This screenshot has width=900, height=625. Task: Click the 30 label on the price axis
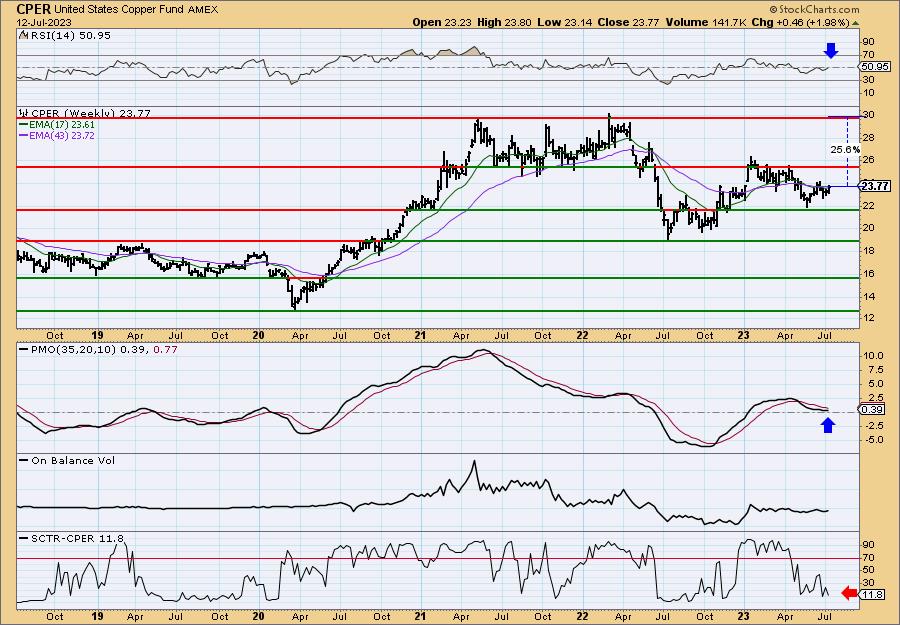tap(869, 115)
